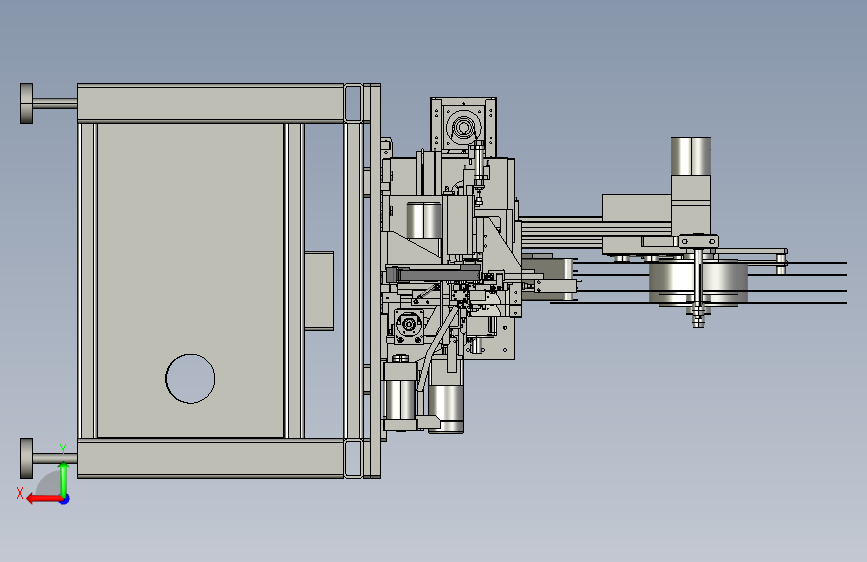Screen dimensions: 867x562
Task: Click the blue Z axis dot of the triad
Action: (x=65, y=500)
